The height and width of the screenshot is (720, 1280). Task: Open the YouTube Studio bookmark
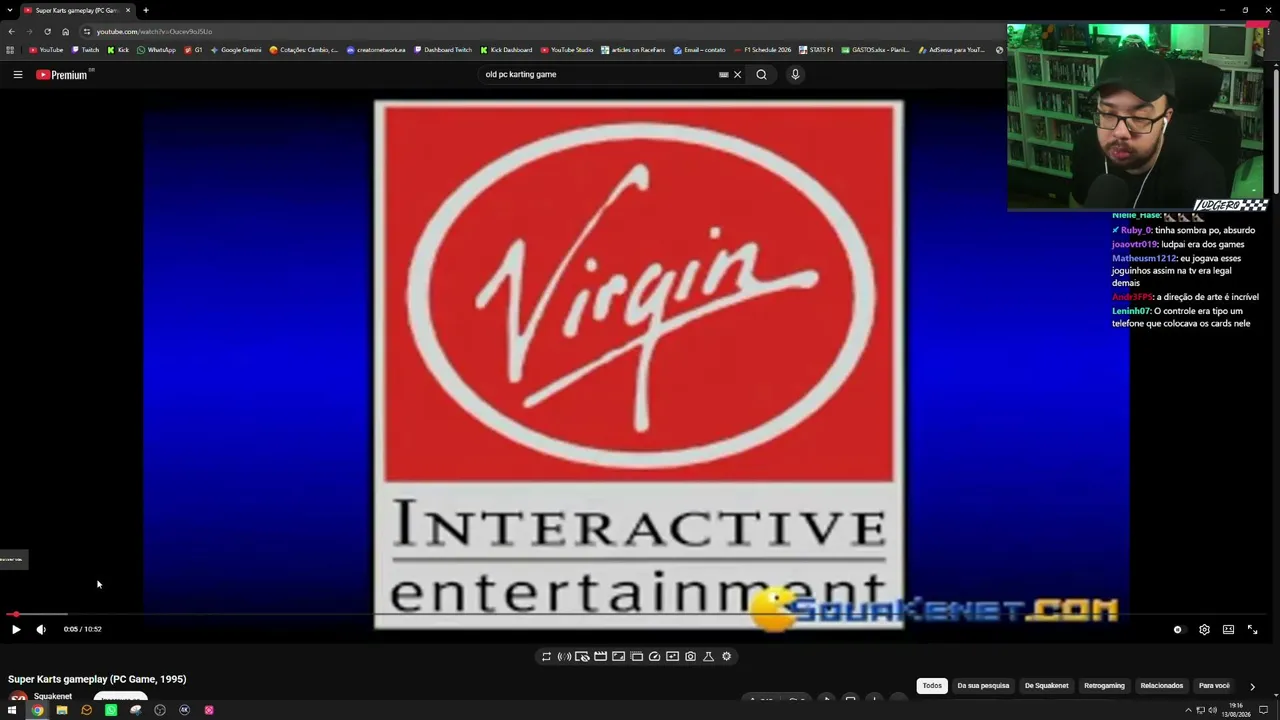566,50
